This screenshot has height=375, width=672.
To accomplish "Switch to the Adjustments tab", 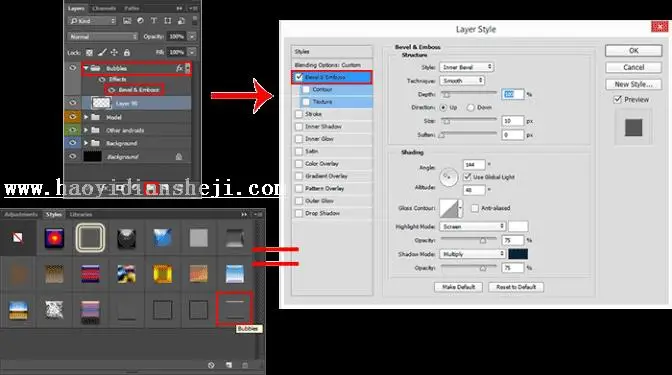I will point(21,214).
